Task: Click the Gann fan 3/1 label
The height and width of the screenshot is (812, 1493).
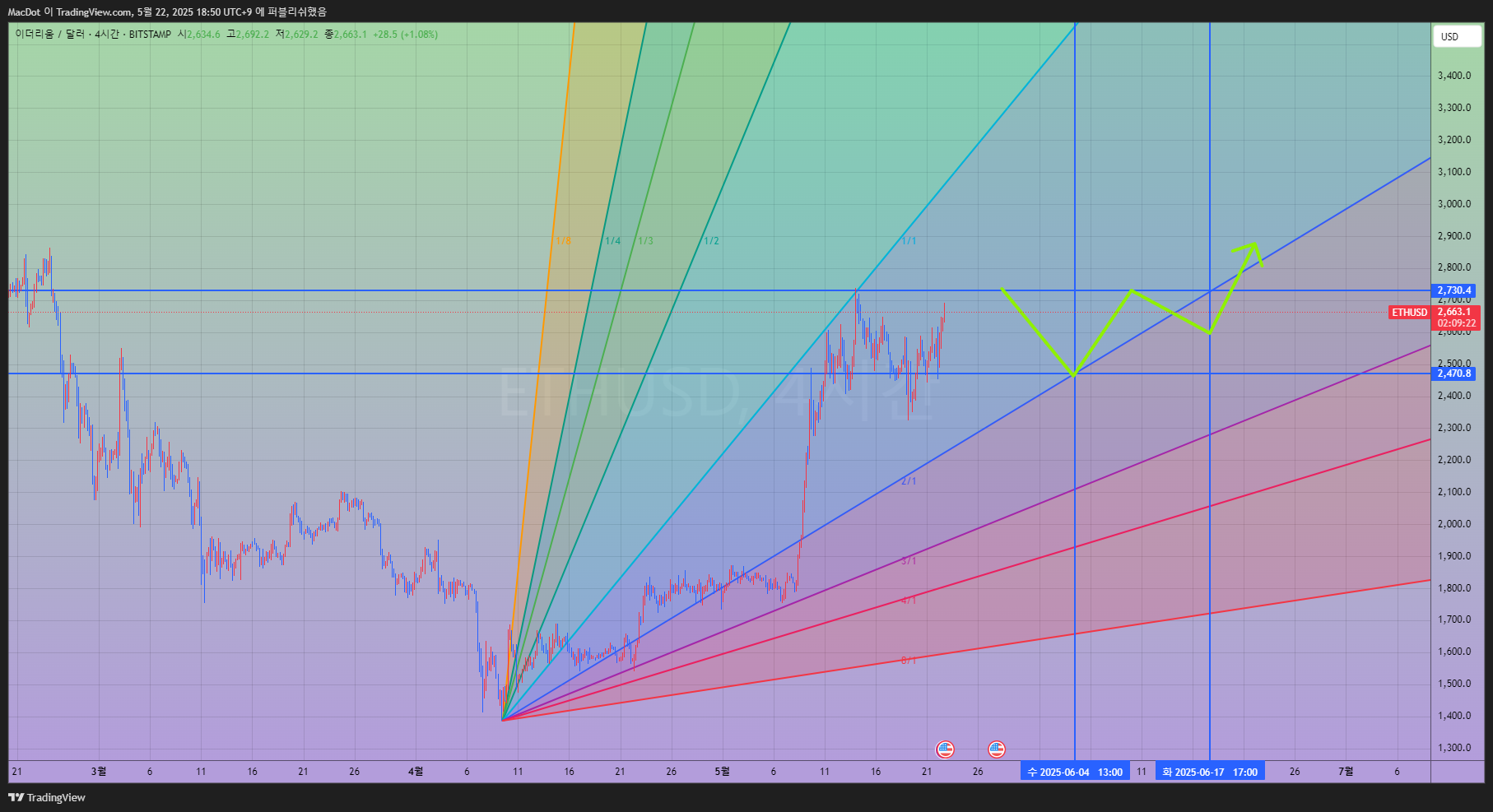Action: tap(909, 561)
